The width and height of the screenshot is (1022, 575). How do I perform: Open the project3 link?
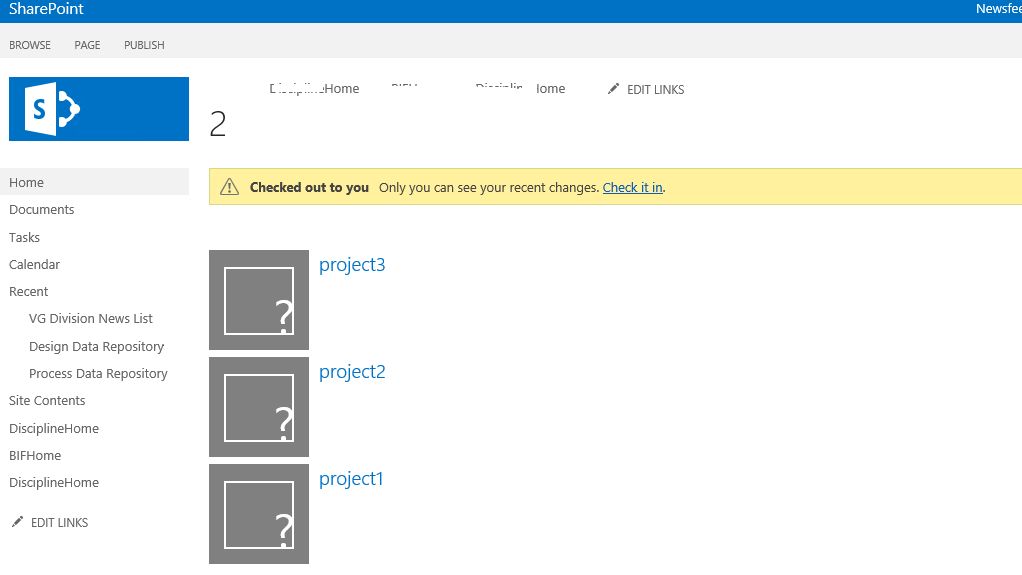point(352,265)
